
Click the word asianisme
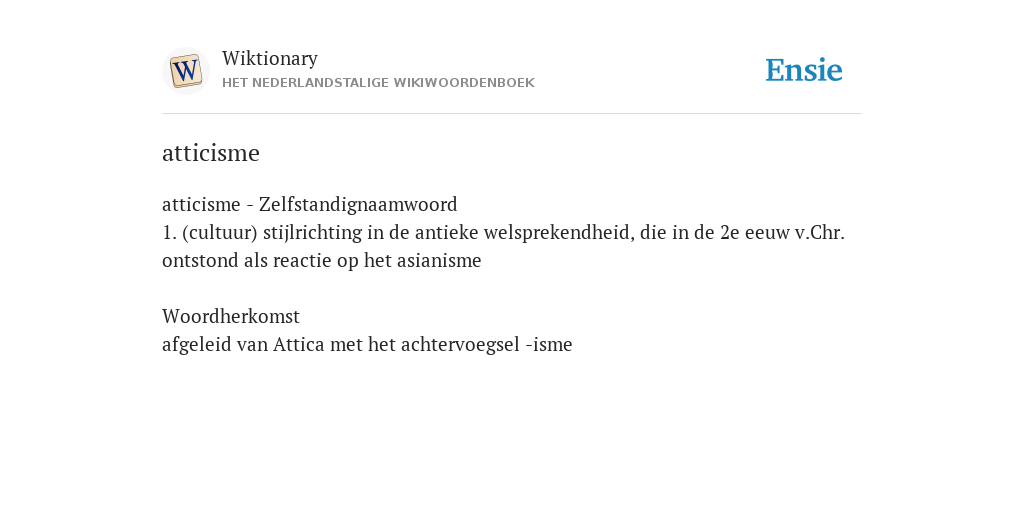coord(439,261)
